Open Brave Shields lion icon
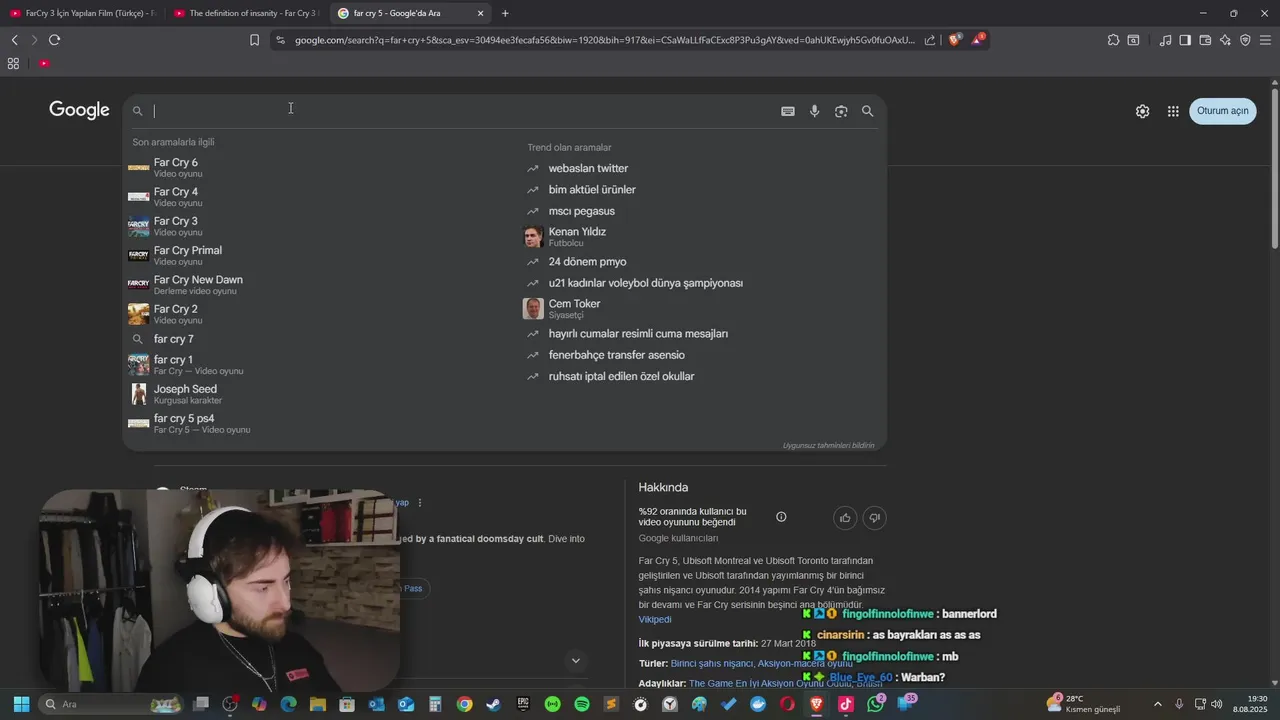 954,40
